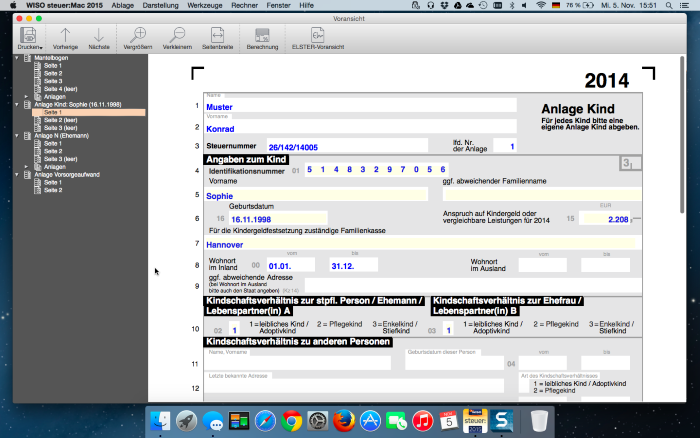
Task: Click the Identifikationsnummer digit row
Action: click(376, 169)
